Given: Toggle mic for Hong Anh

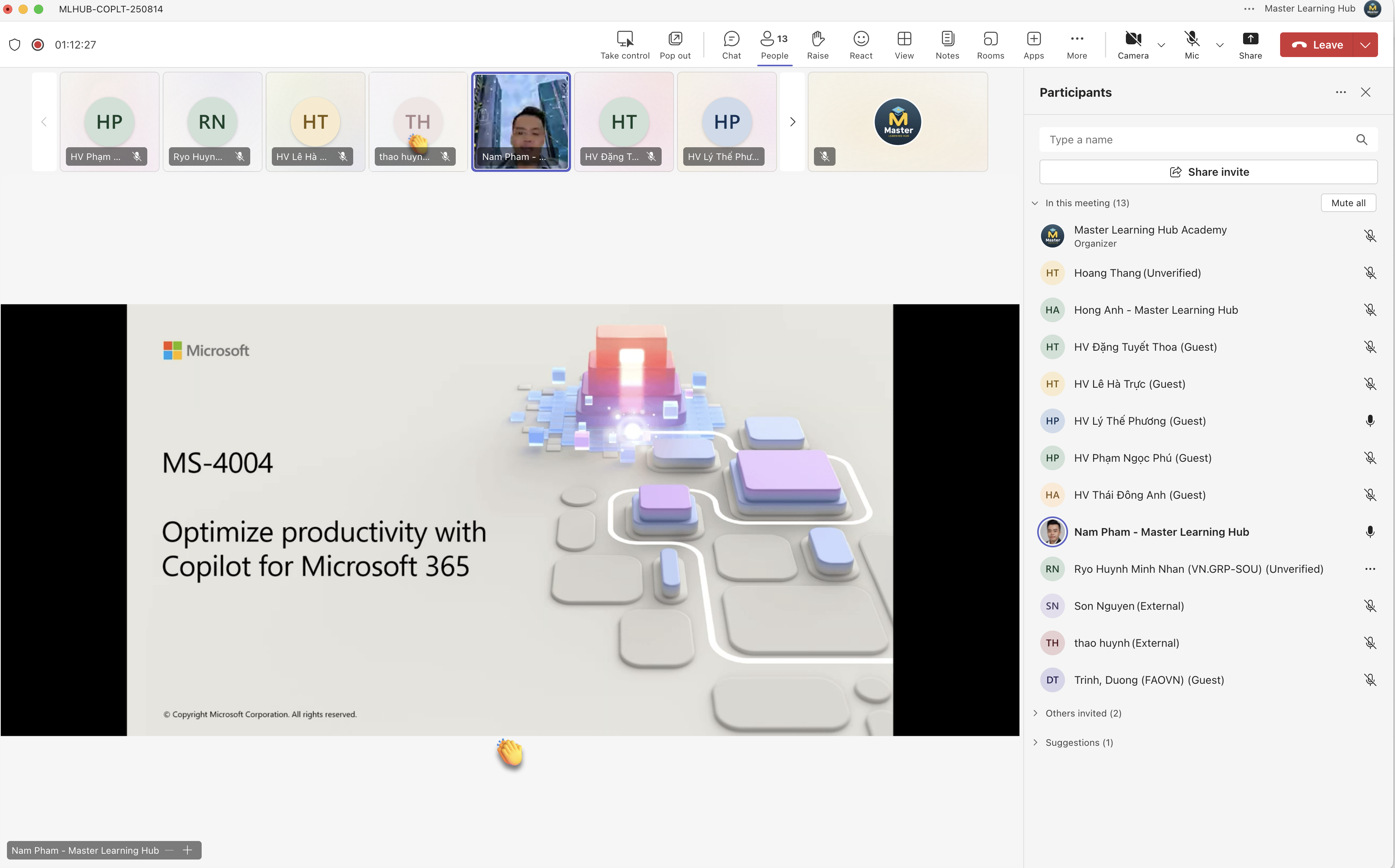Looking at the screenshot, I should [x=1370, y=310].
